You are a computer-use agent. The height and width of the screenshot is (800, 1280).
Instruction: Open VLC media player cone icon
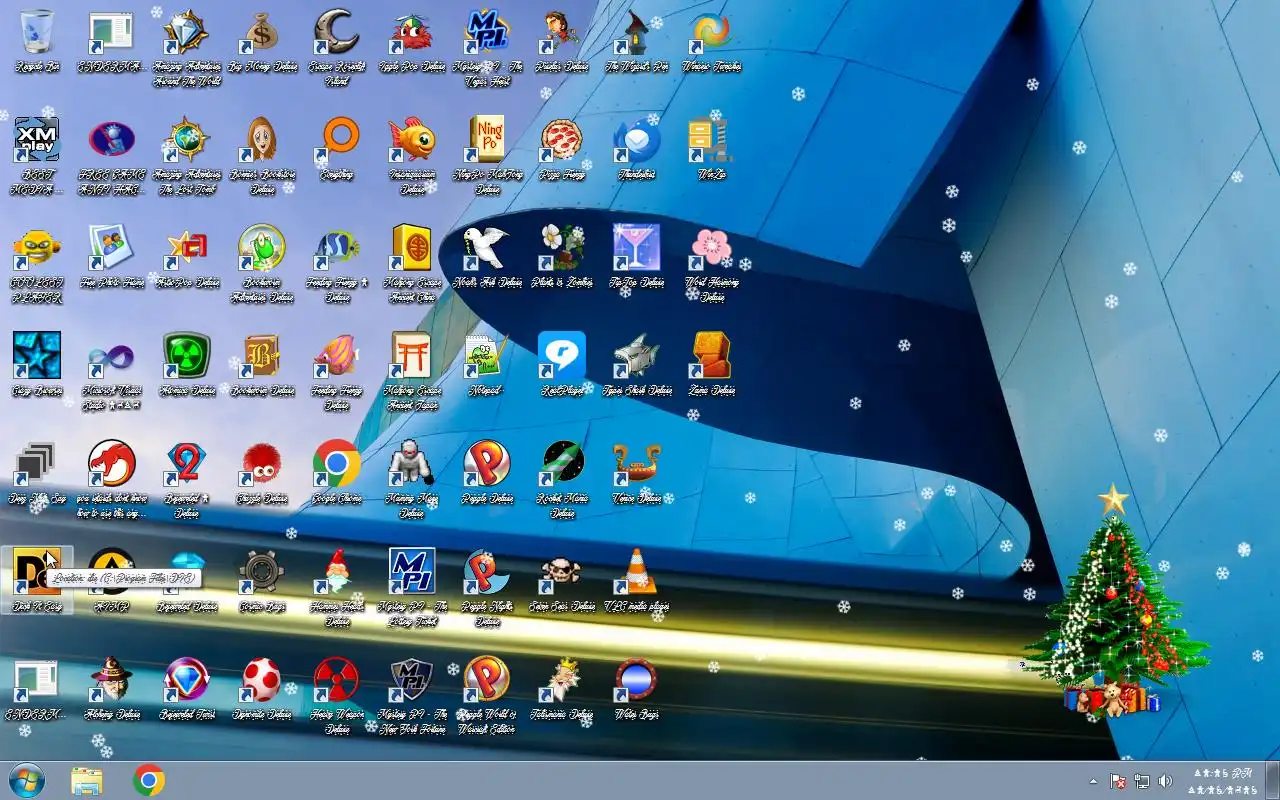pos(637,572)
